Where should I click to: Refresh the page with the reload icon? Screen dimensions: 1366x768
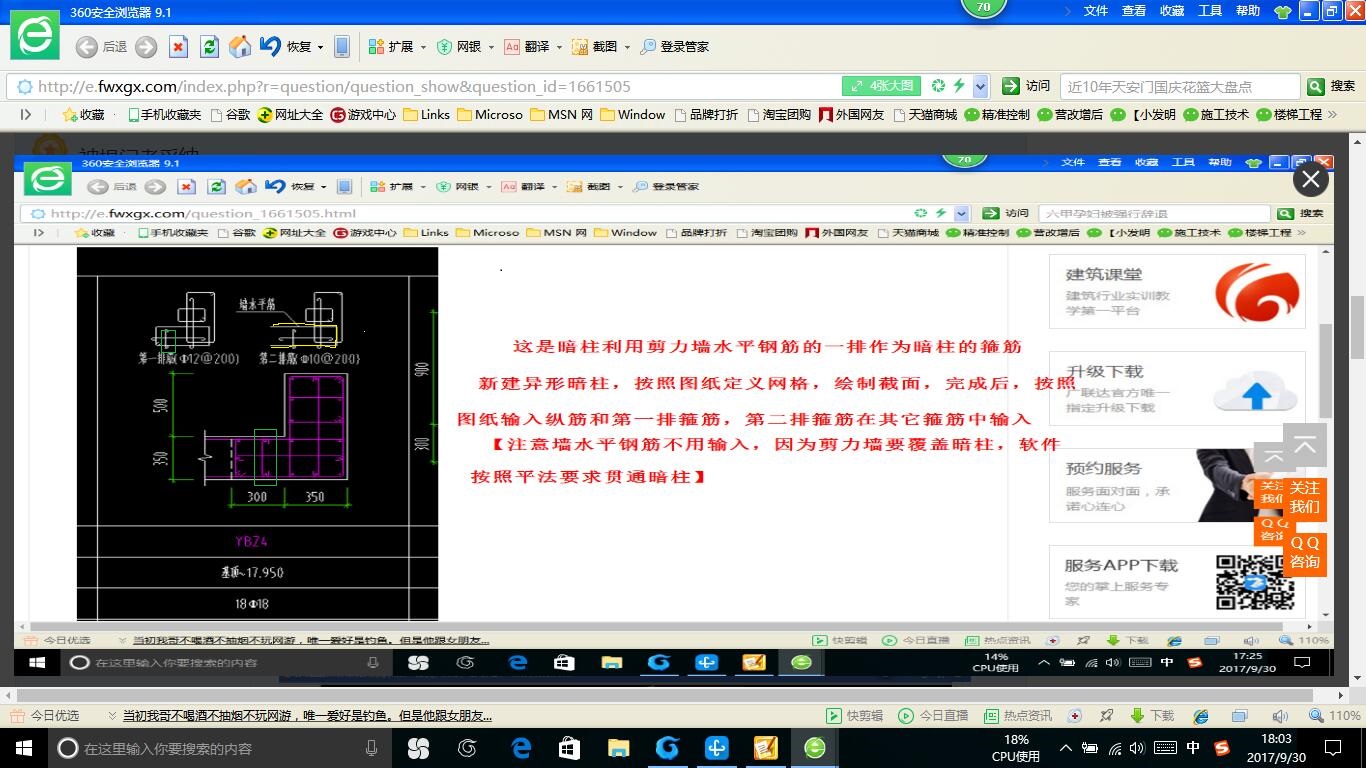209,46
